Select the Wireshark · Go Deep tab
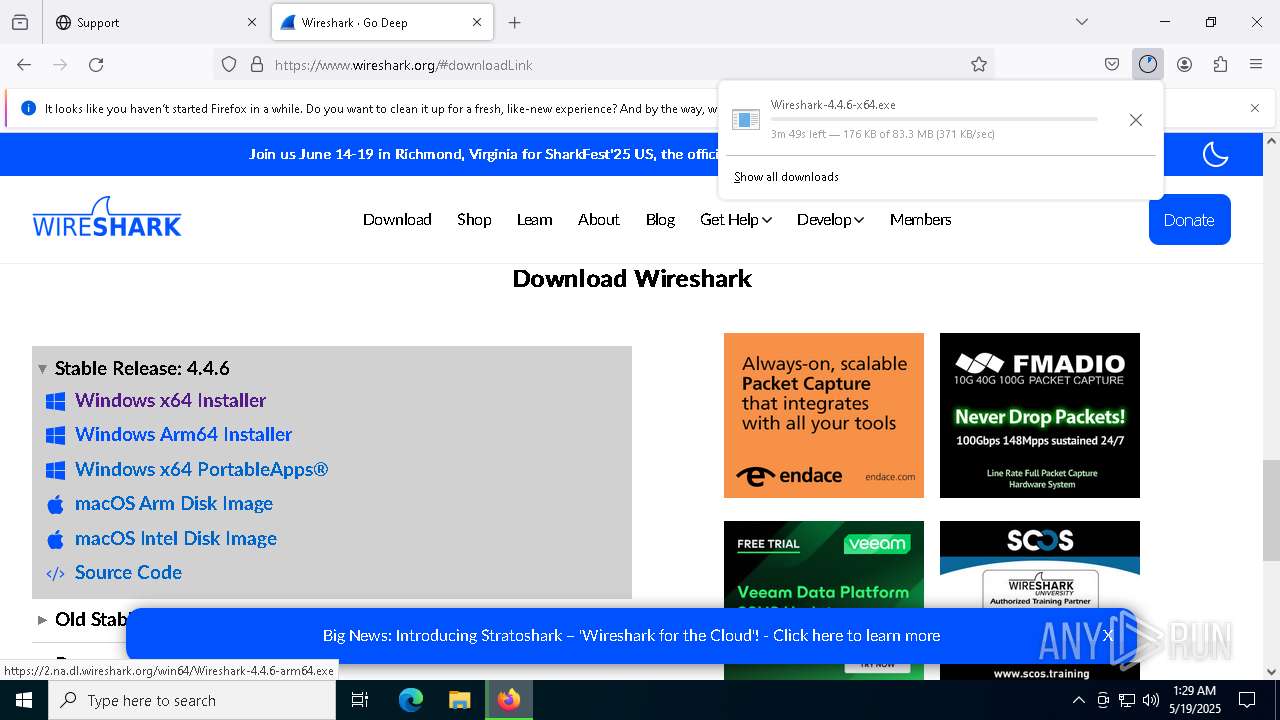This screenshot has height=720, width=1280. coord(381,22)
